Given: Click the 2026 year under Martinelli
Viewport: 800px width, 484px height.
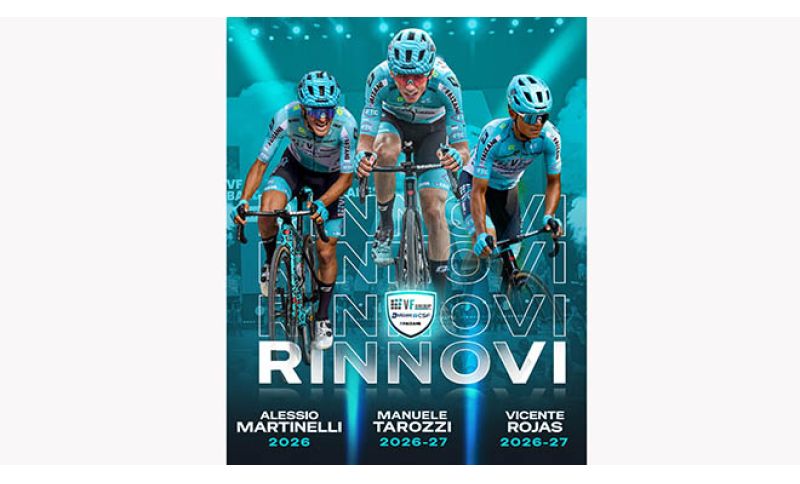Looking at the screenshot, I should [289, 442].
